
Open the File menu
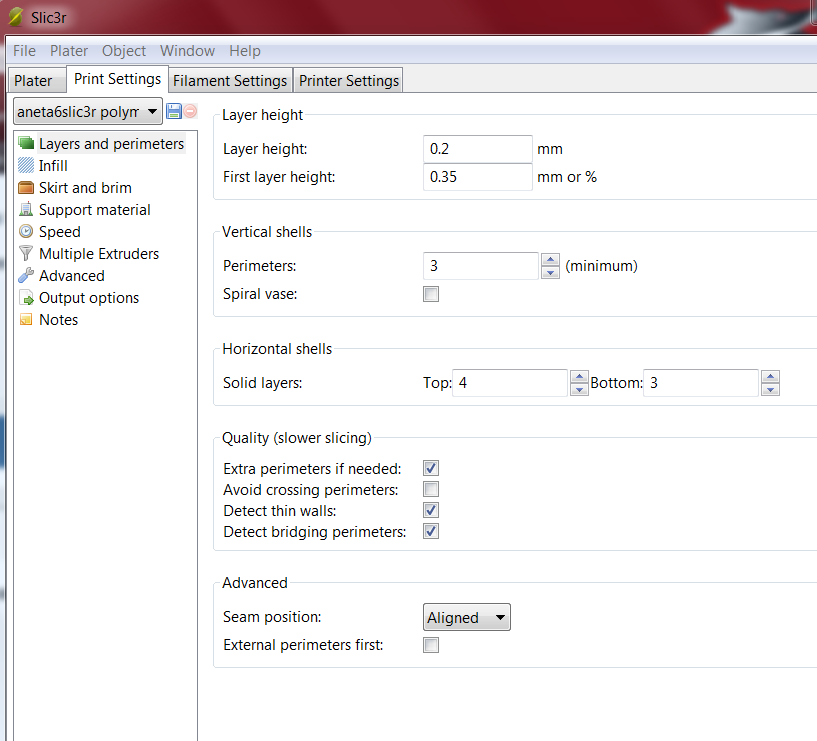click(24, 51)
